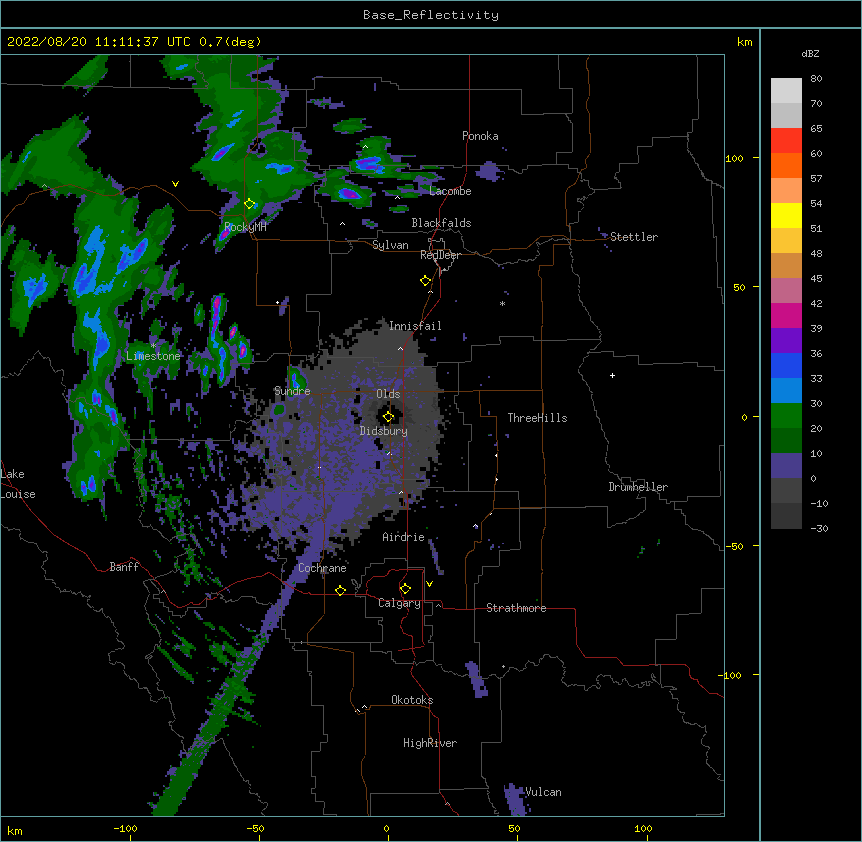Click the Innisfail city label

415,326
